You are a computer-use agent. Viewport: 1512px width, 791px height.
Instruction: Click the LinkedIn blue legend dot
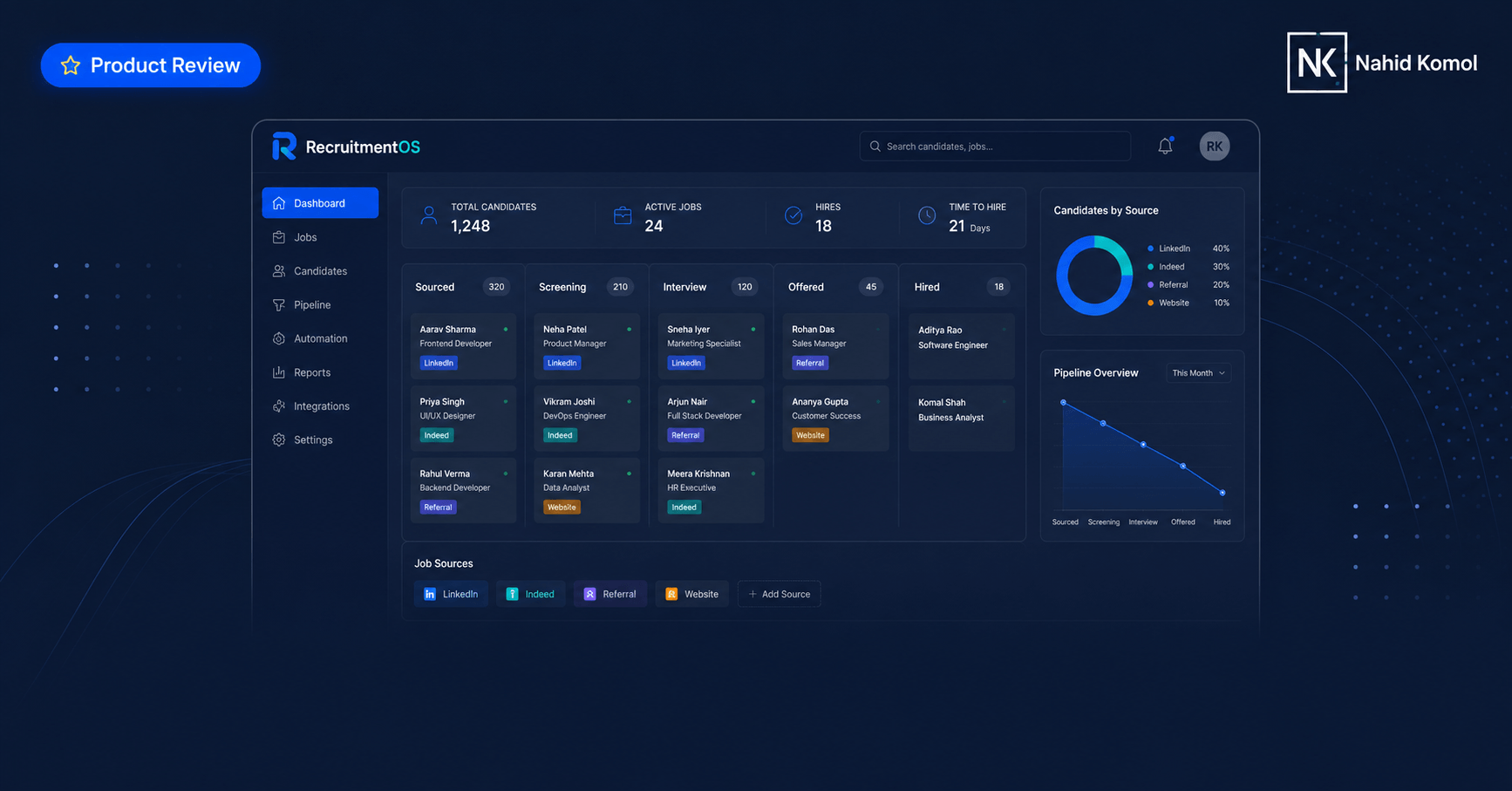tap(1150, 249)
